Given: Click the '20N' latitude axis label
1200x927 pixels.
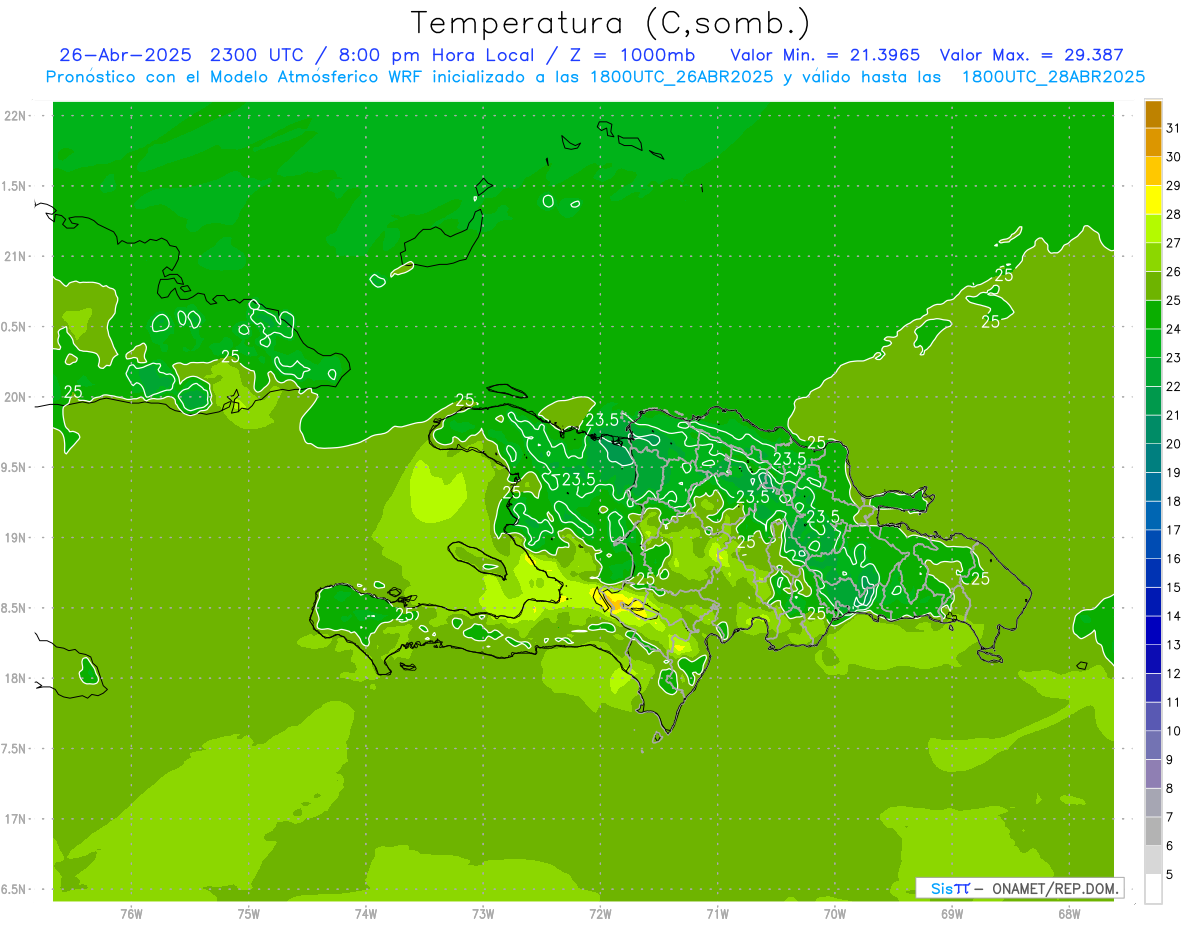Looking at the screenshot, I should tap(15, 397).
